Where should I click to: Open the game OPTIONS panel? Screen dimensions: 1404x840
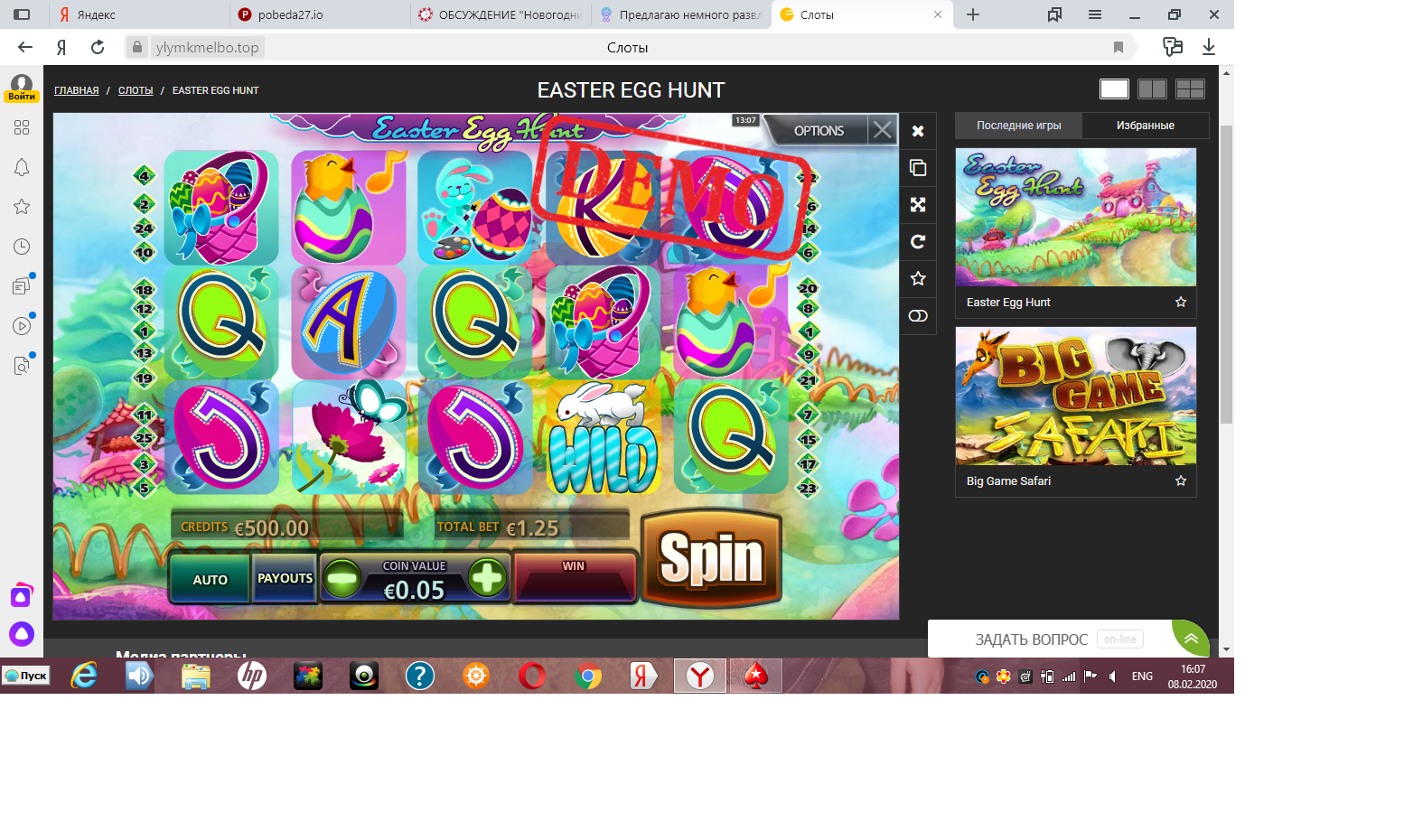[819, 131]
